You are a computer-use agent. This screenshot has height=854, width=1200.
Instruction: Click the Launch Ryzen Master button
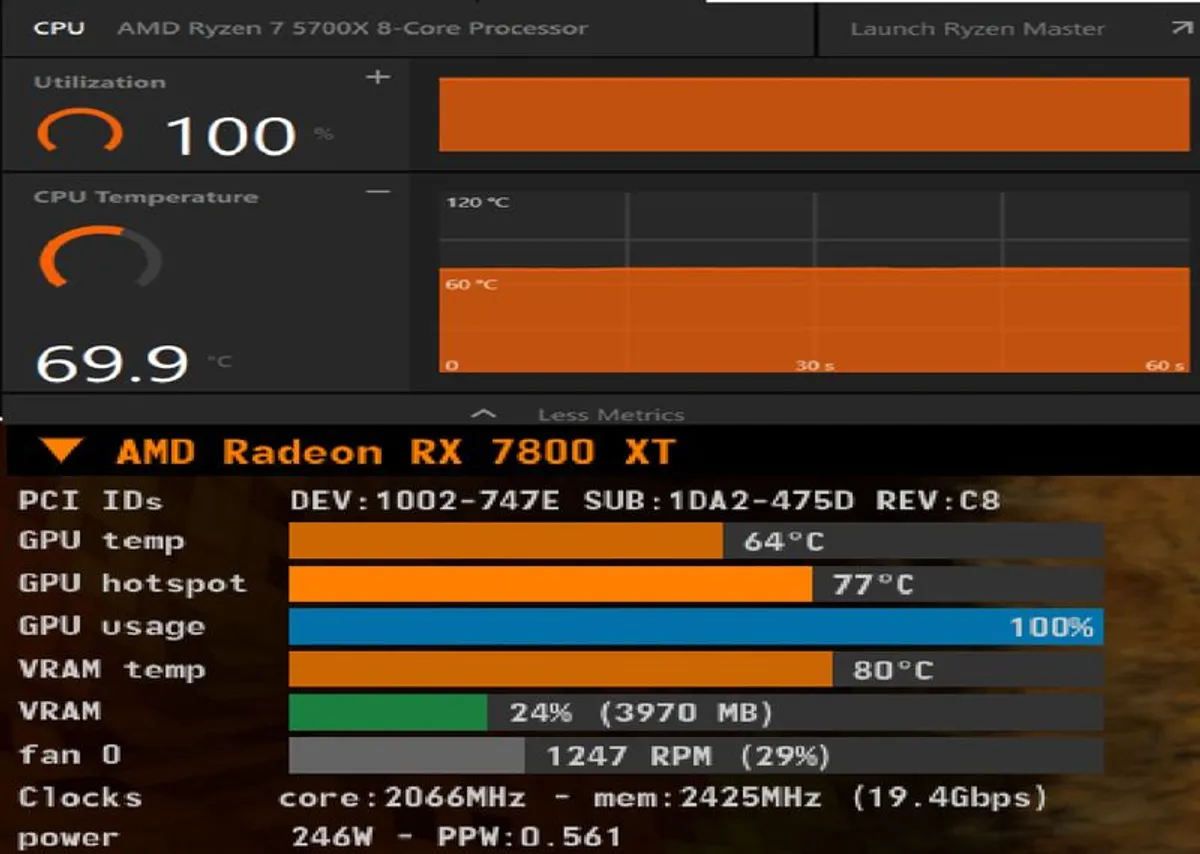coord(1008,29)
